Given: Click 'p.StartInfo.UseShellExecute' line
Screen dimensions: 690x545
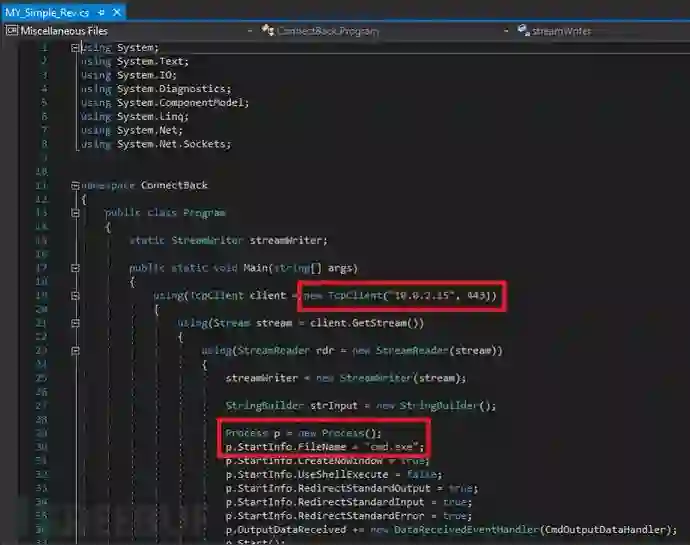Looking at the screenshot, I should (334, 475).
